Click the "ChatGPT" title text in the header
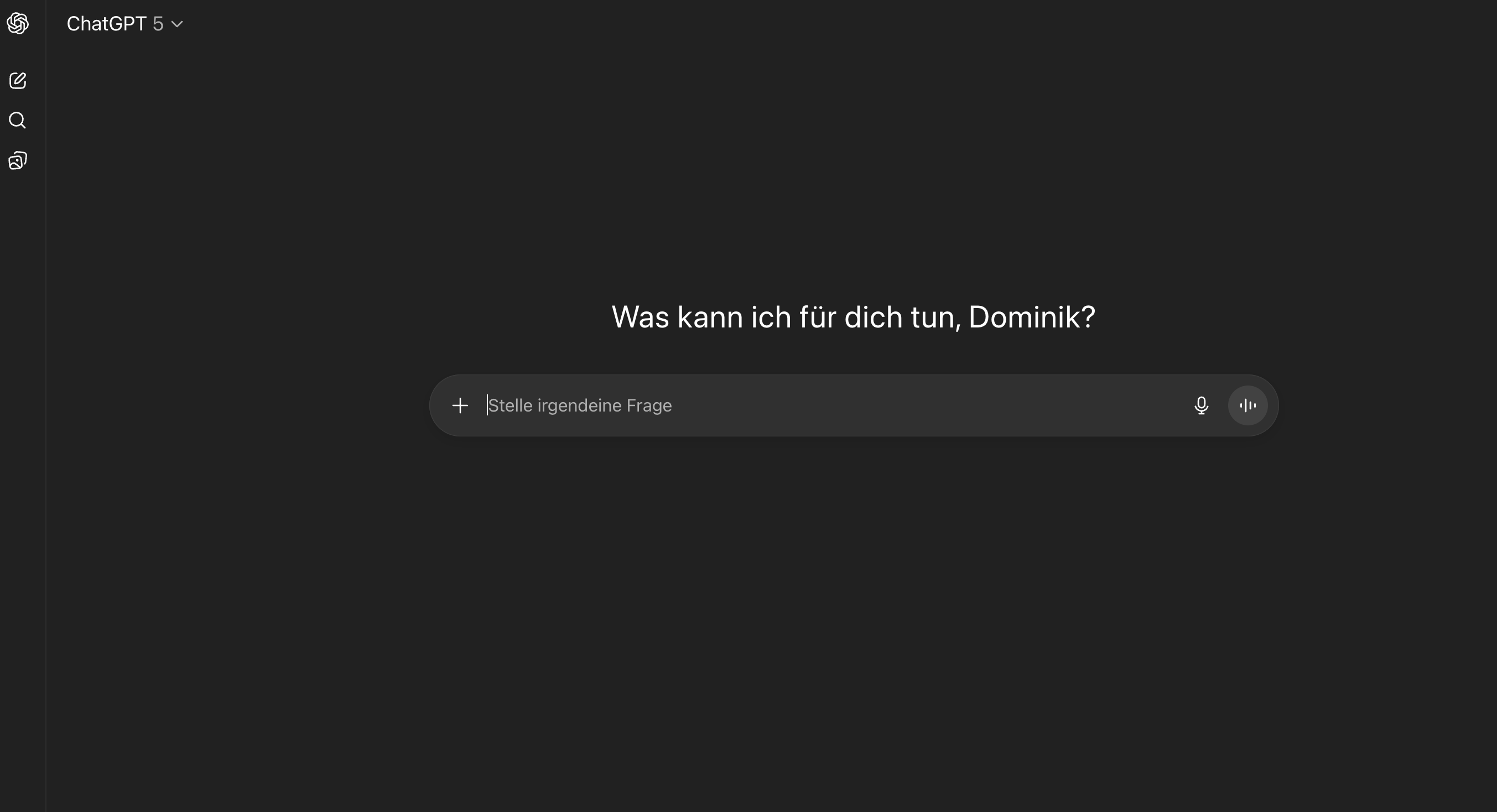 click(x=106, y=24)
